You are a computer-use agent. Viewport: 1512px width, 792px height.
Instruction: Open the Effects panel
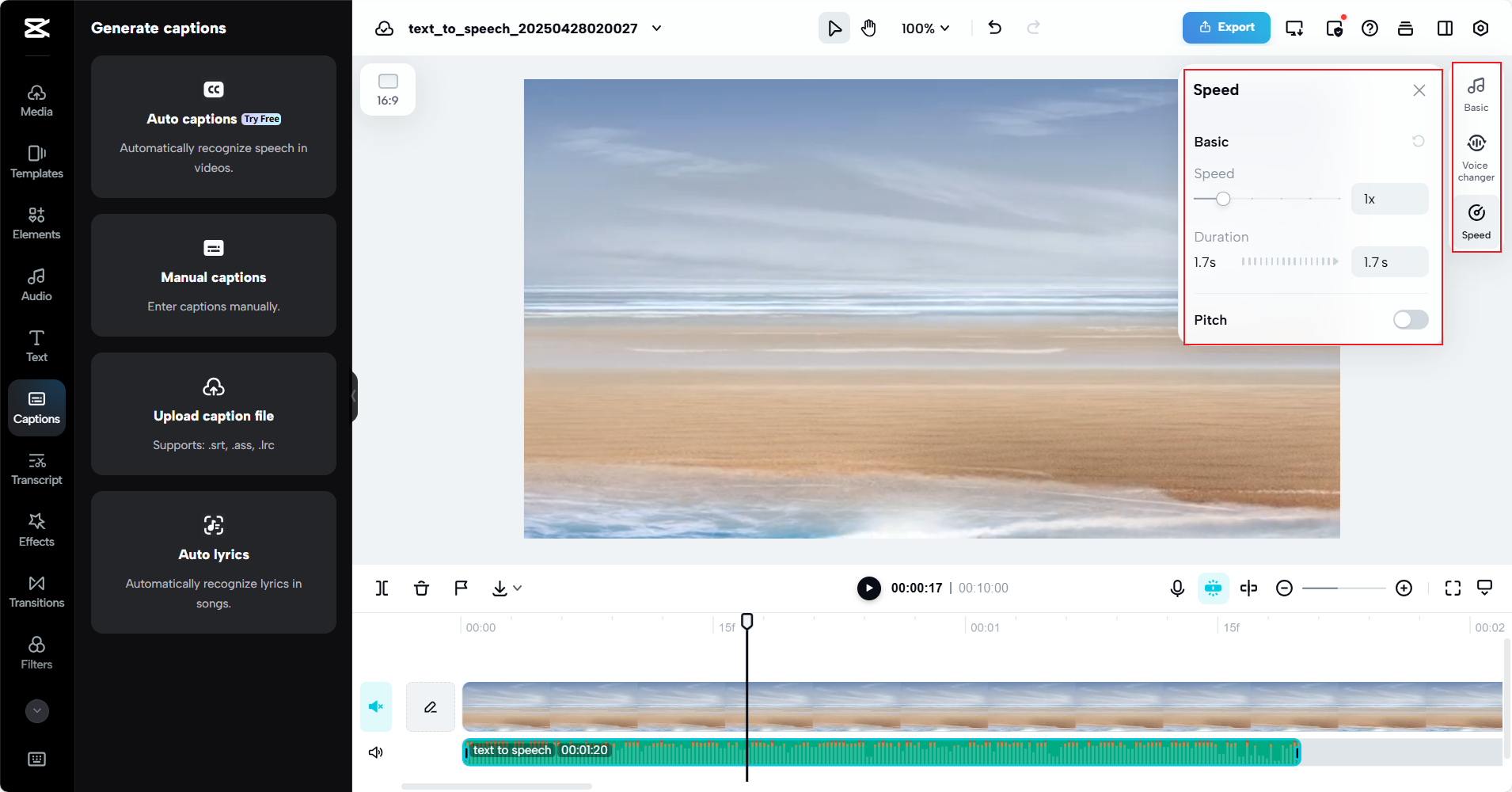pyautogui.click(x=36, y=531)
